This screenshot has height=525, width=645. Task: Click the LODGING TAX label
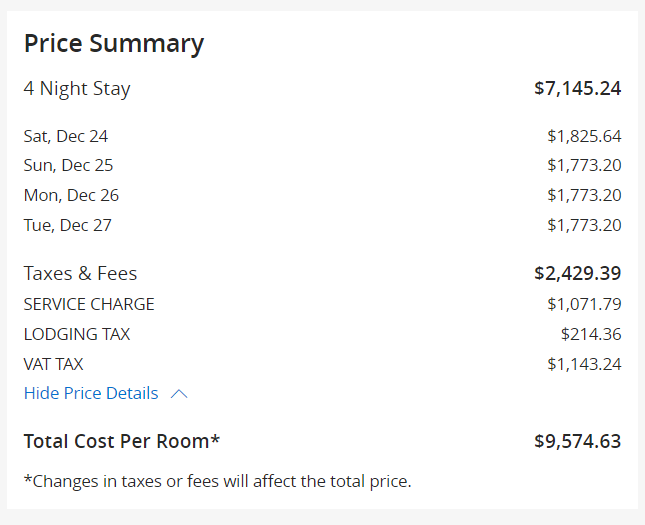coord(77,334)
